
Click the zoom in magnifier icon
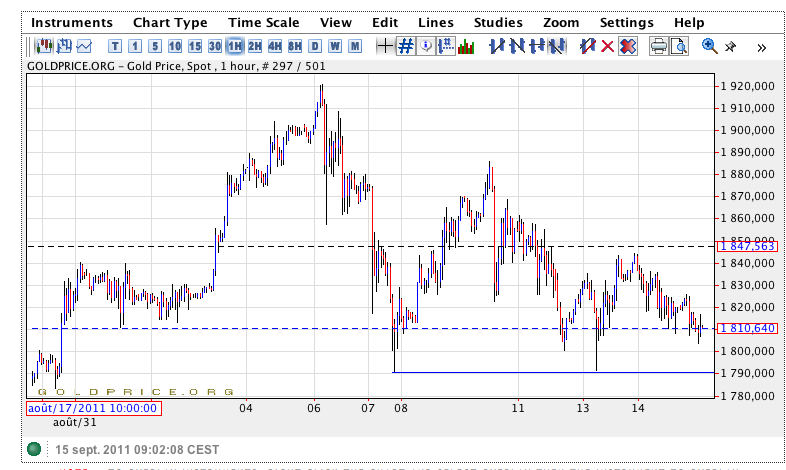(x=710, y=46)
